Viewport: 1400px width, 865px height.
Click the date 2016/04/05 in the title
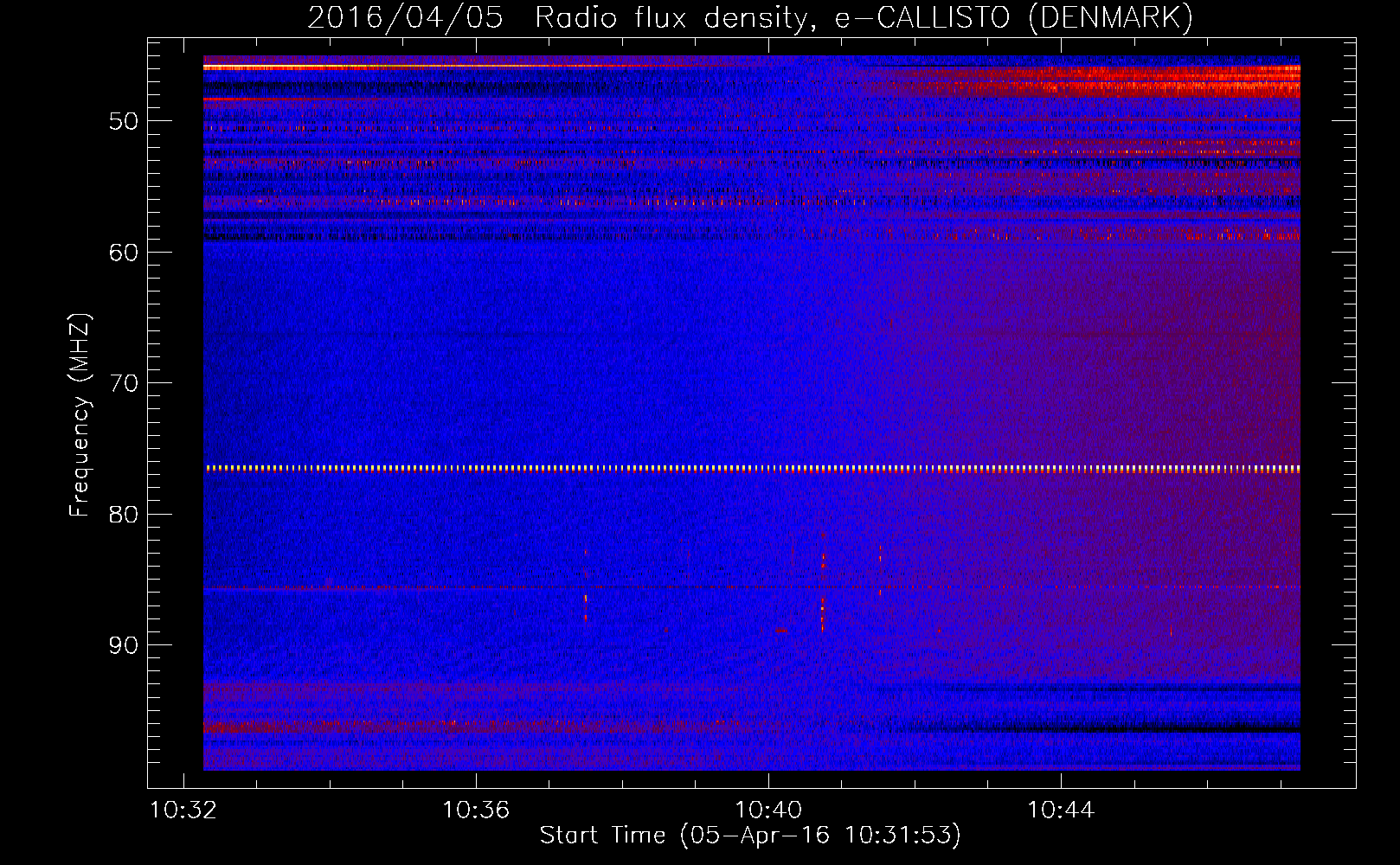(405, 18)
